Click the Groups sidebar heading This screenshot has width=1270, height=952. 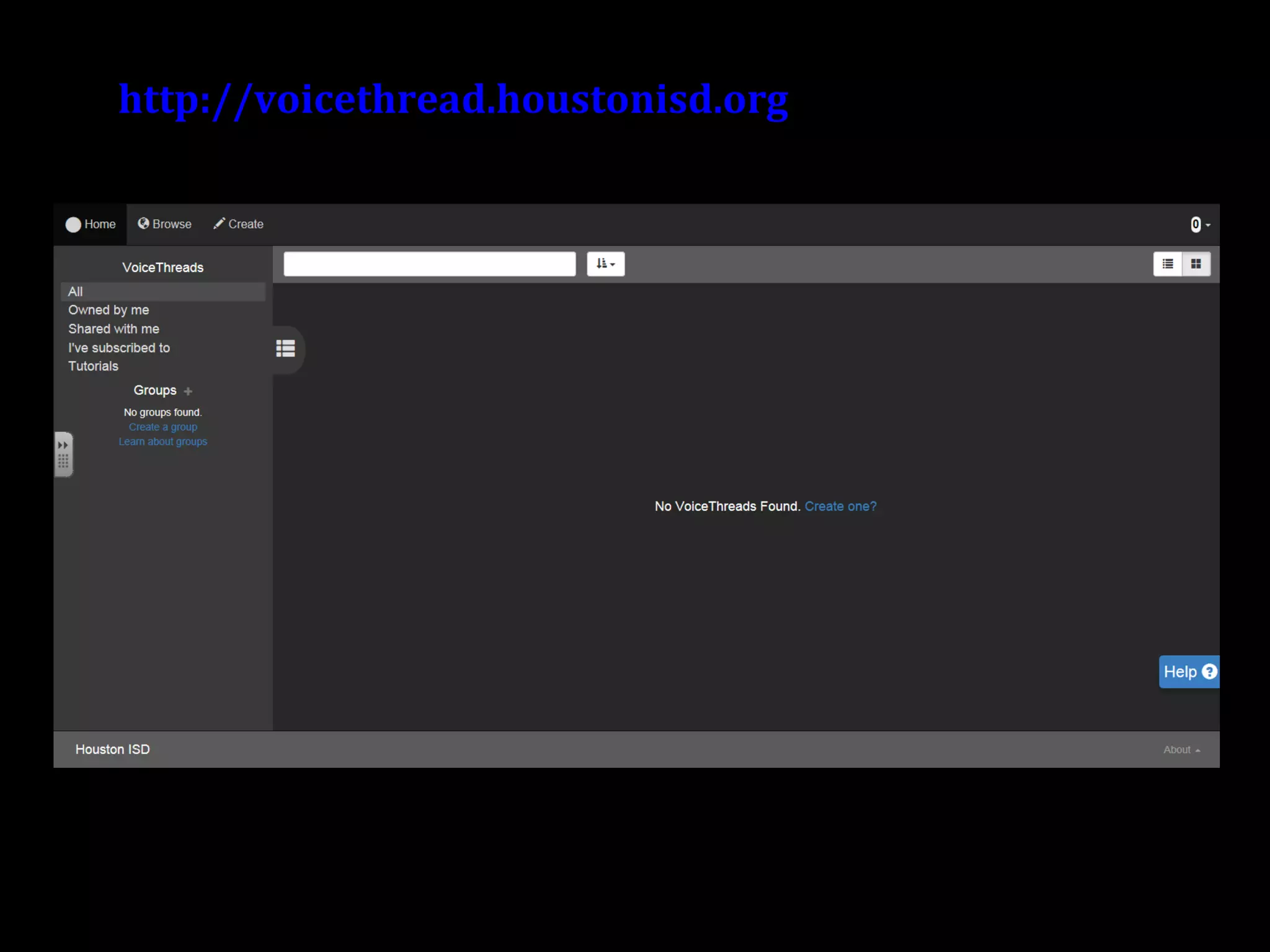(155, 390)
